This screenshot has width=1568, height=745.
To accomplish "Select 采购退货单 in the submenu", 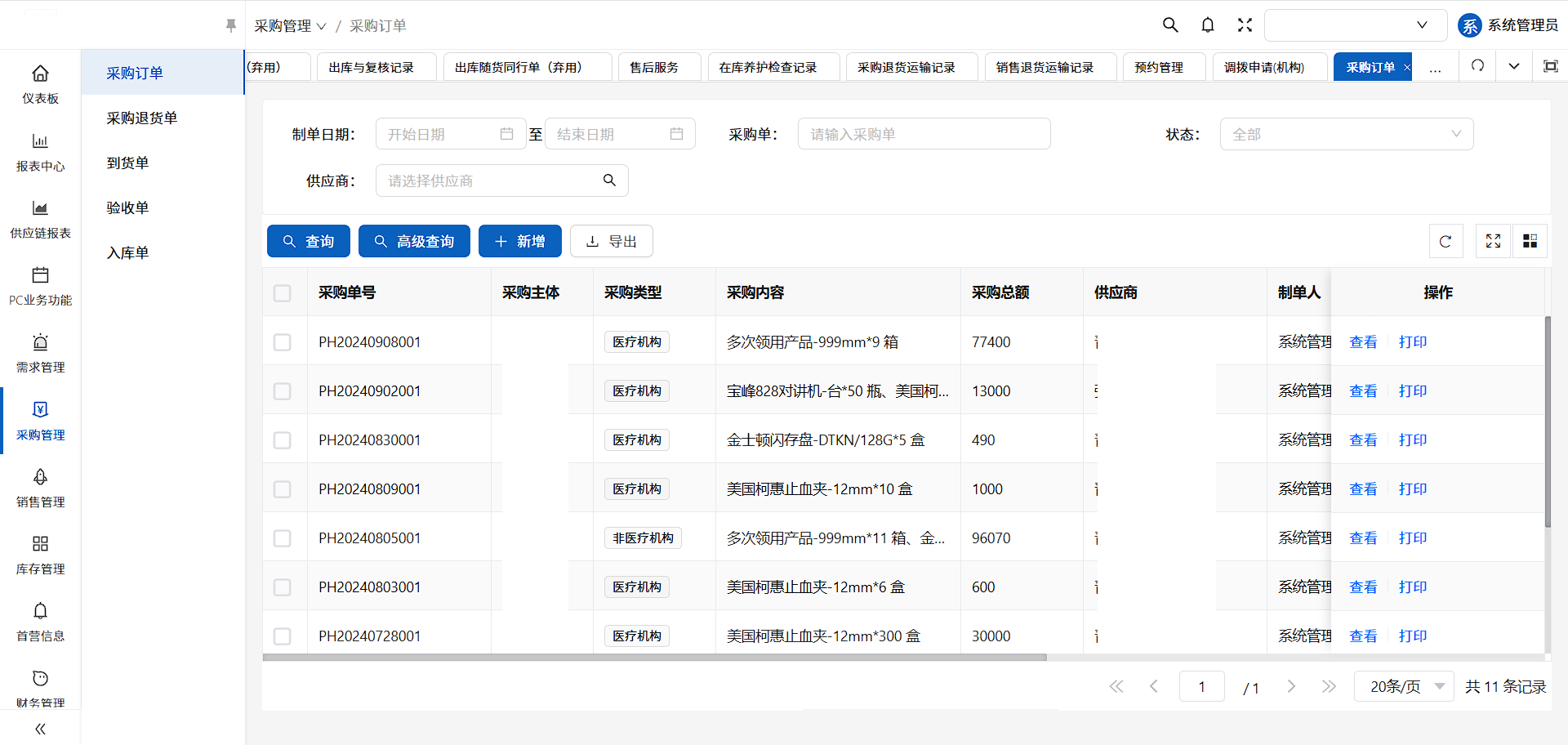I will [x=142, y=118].
